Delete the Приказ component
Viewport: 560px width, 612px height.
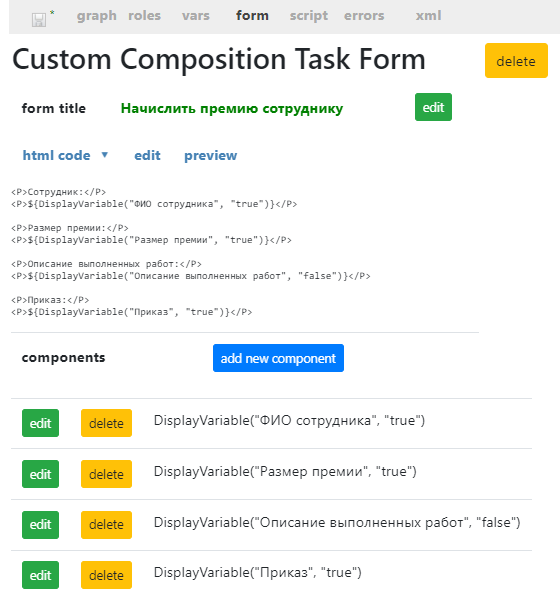pos(106,575)
